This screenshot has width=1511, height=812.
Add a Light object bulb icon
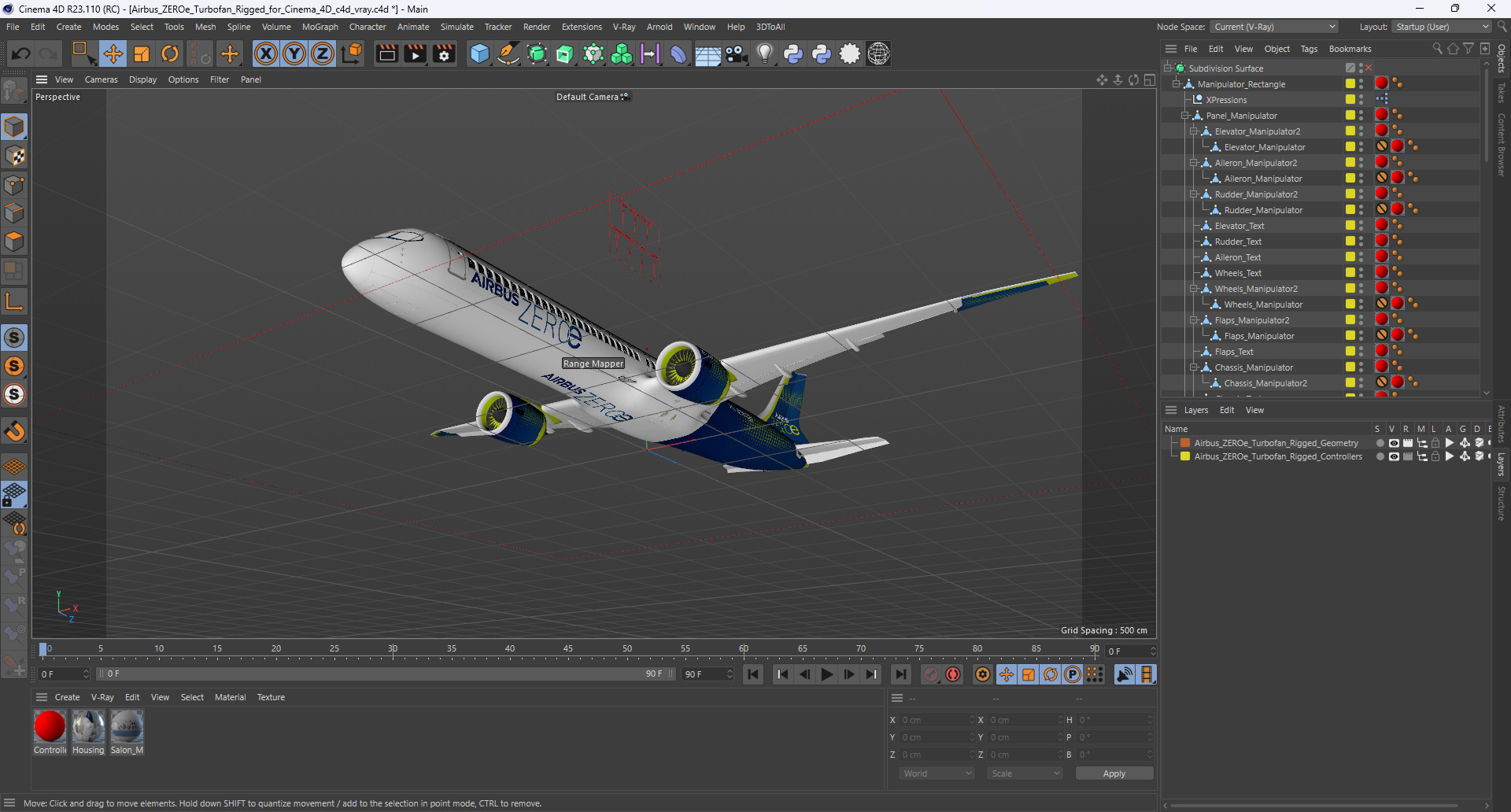tap(764, 54)
